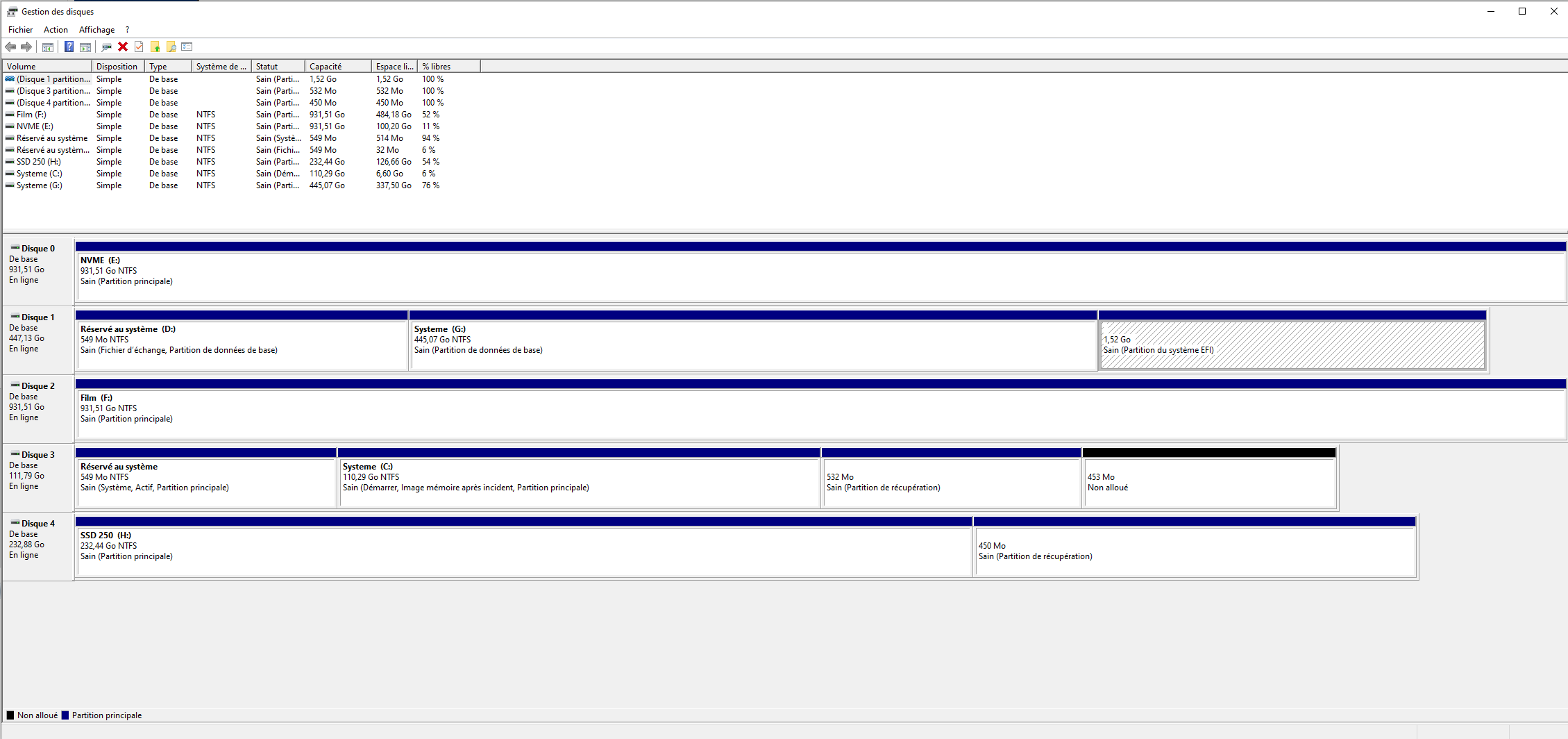Select the Disque 1 label panel

coord(39,340)
